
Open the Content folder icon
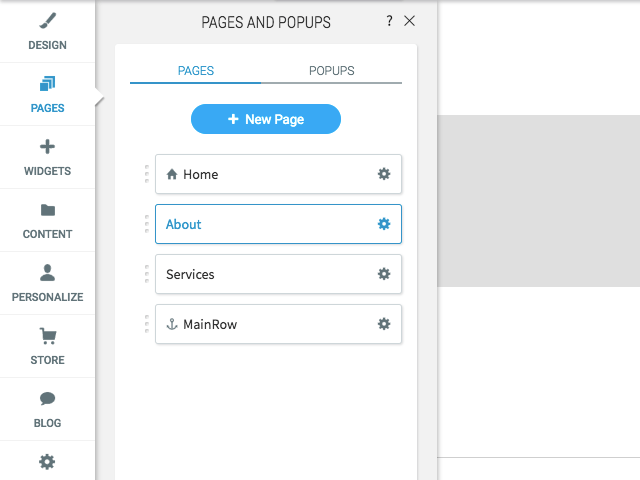pyautogui.click(x=48, y=210)
